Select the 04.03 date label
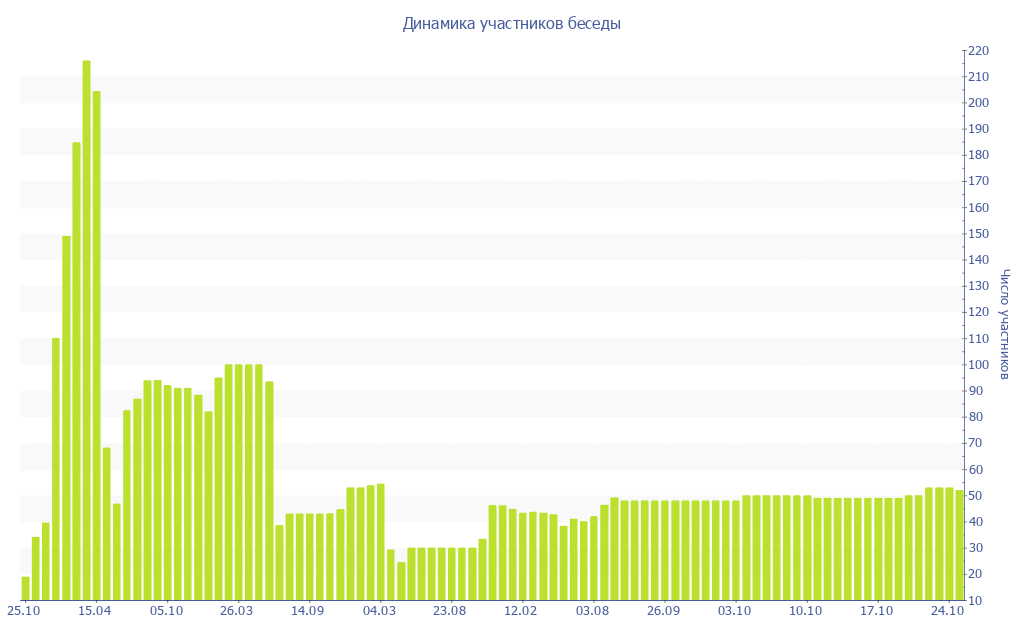 pos(379,611)
